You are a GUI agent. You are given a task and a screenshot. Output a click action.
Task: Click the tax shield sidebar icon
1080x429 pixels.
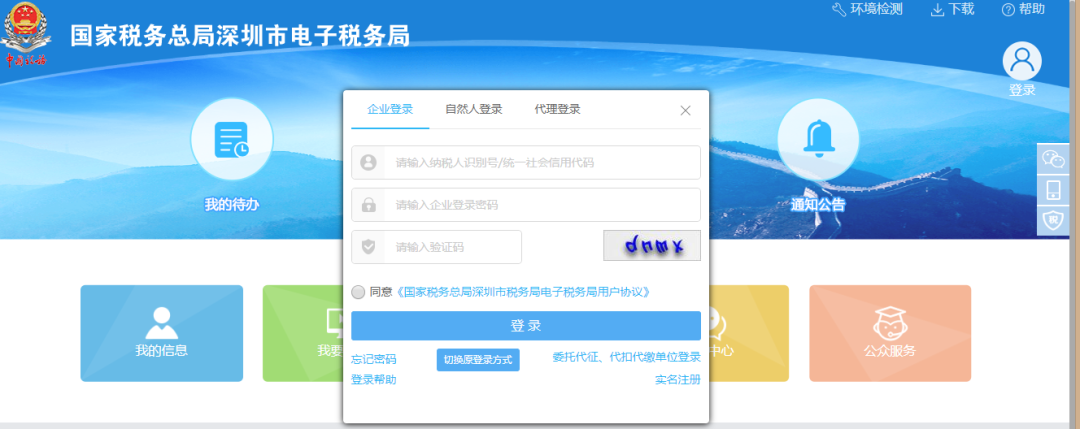click(x=1053, y=220)
